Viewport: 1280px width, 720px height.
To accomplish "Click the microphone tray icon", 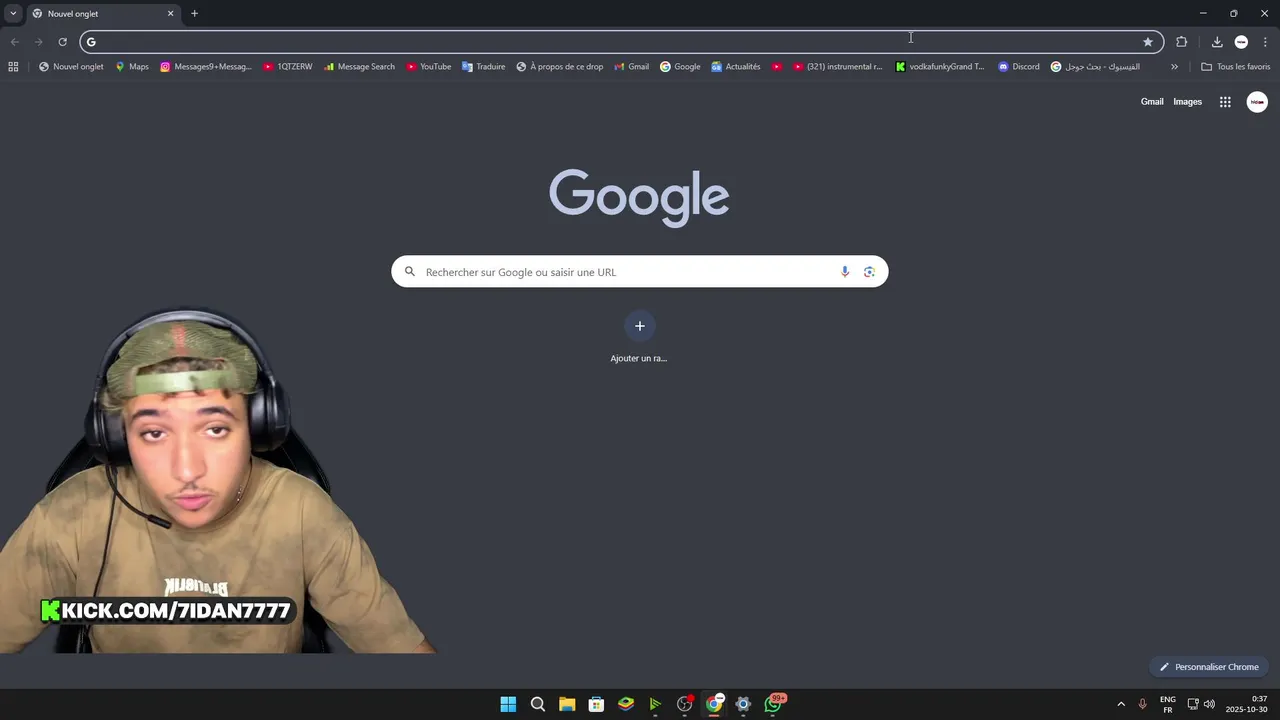I will pos(1142,704).
